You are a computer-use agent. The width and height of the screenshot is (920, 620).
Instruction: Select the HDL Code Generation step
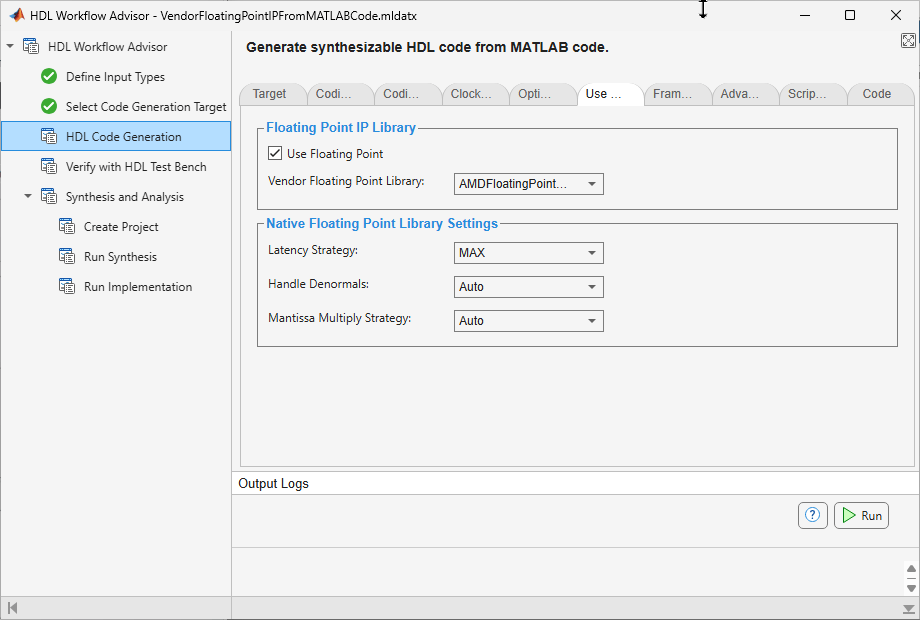[x=116, y=136]
